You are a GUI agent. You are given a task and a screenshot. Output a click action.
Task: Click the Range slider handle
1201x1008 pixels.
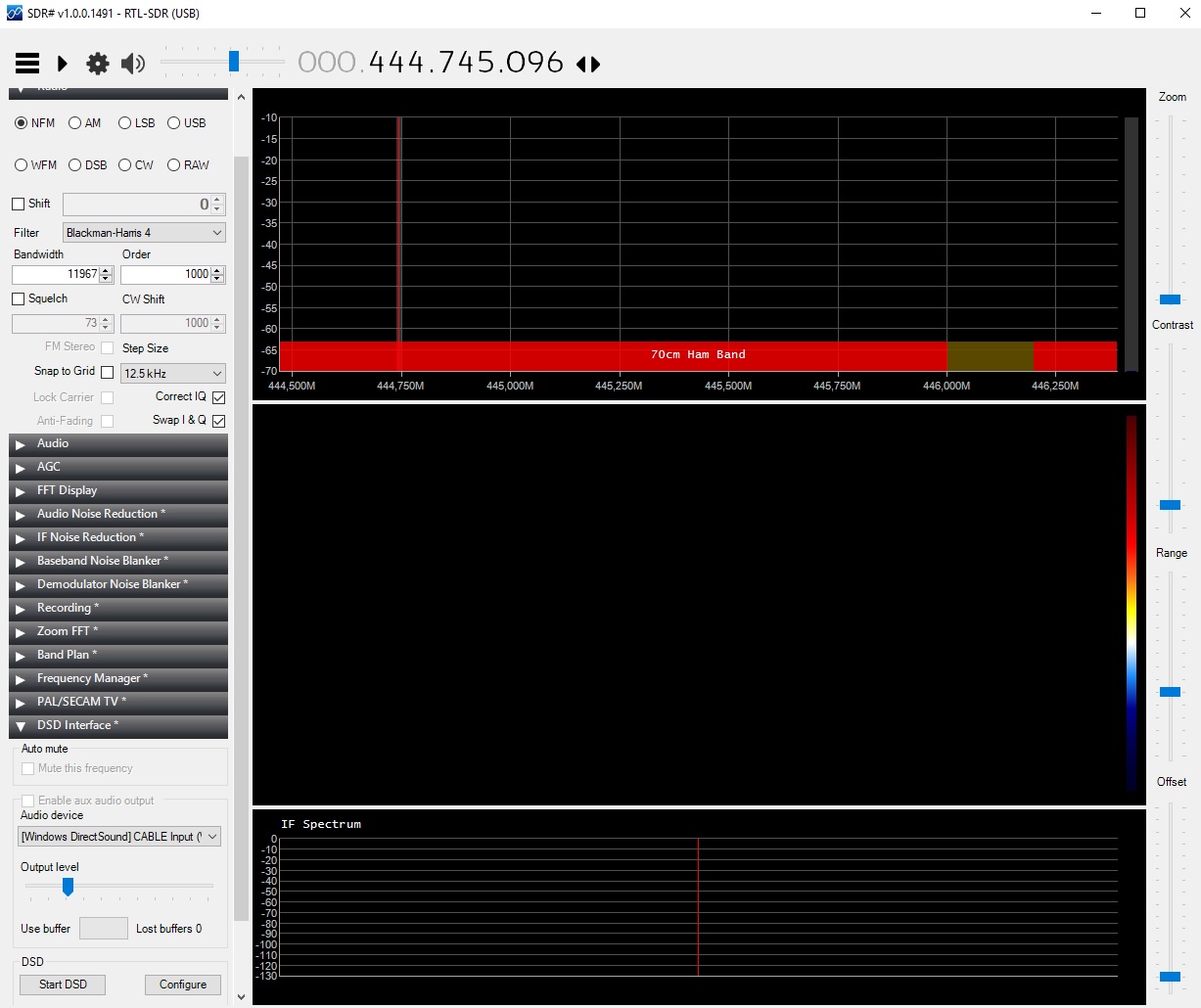[1171, 692]
